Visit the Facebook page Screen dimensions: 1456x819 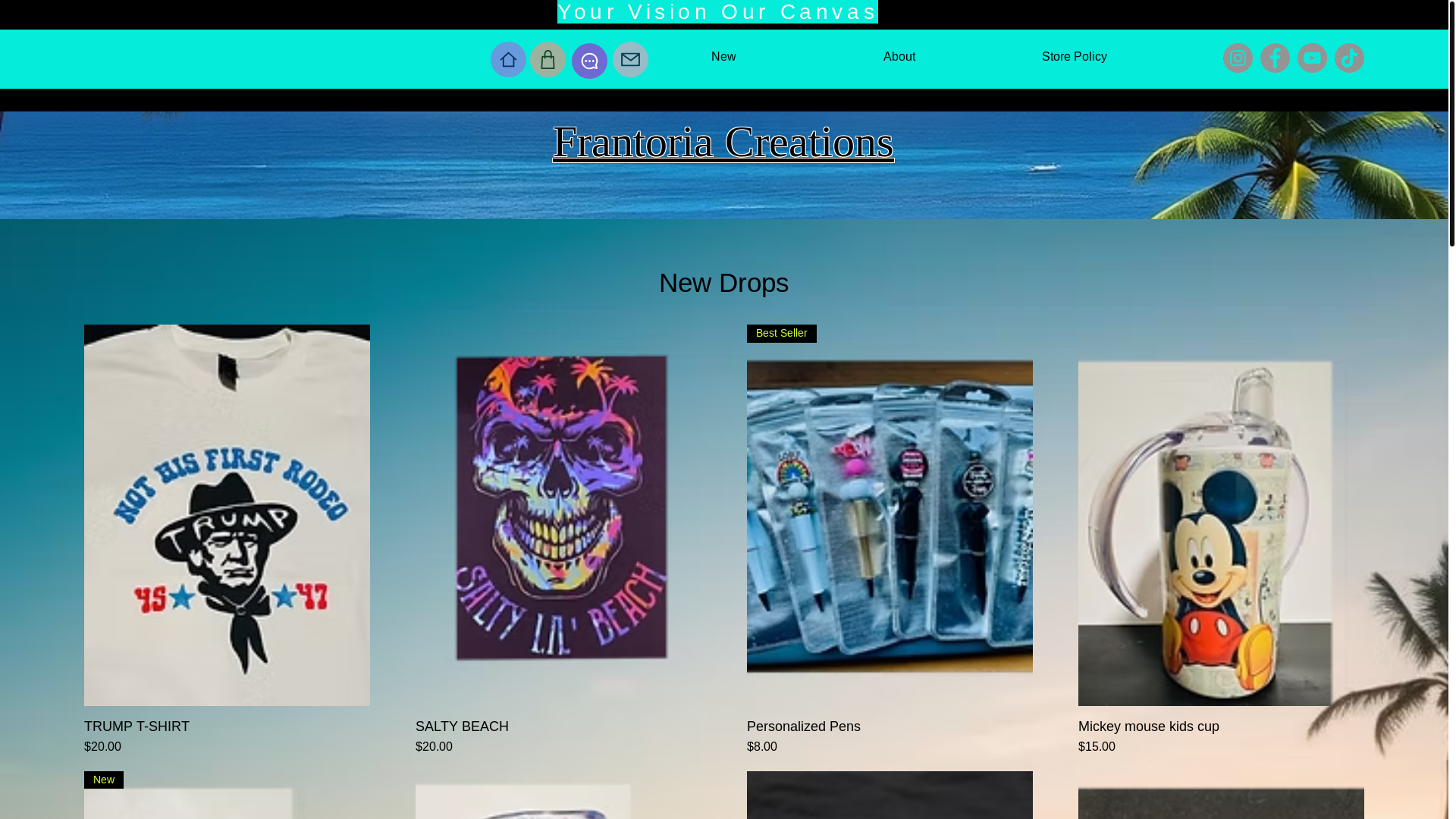pyautogui.click(x=1275, y=58)
